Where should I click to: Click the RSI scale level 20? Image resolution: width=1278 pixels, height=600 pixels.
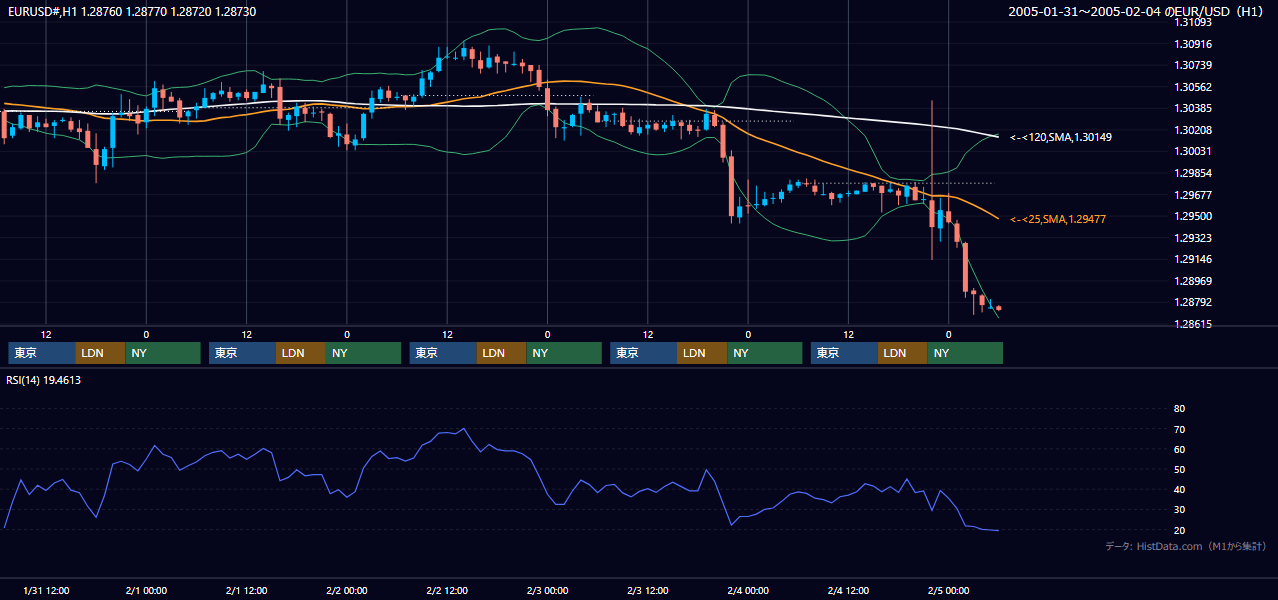1179,530
